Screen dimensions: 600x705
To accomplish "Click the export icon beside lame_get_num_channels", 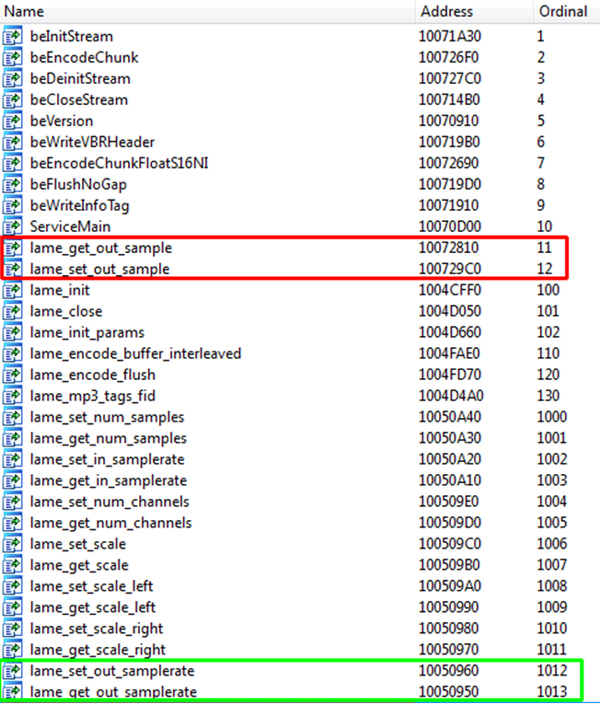I will 13,522.
